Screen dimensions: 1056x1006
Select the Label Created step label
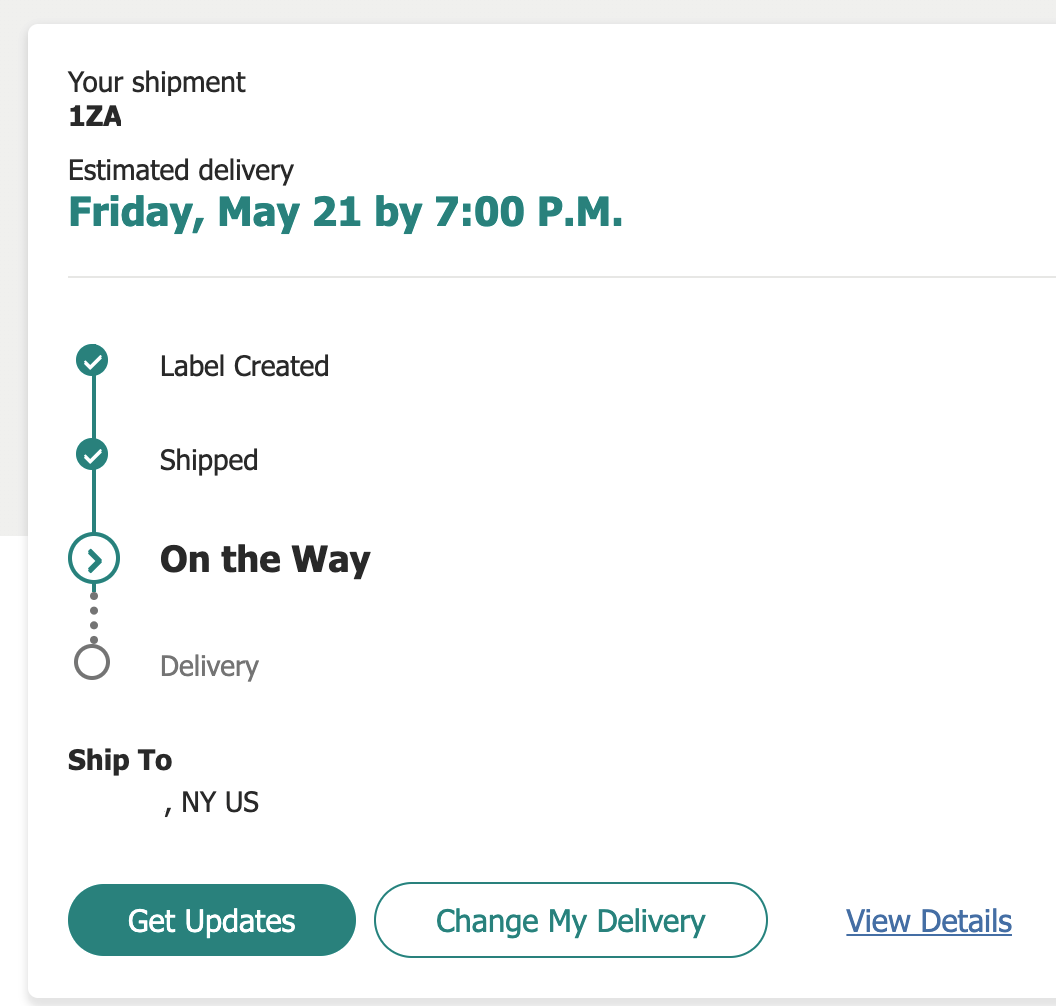244,366
